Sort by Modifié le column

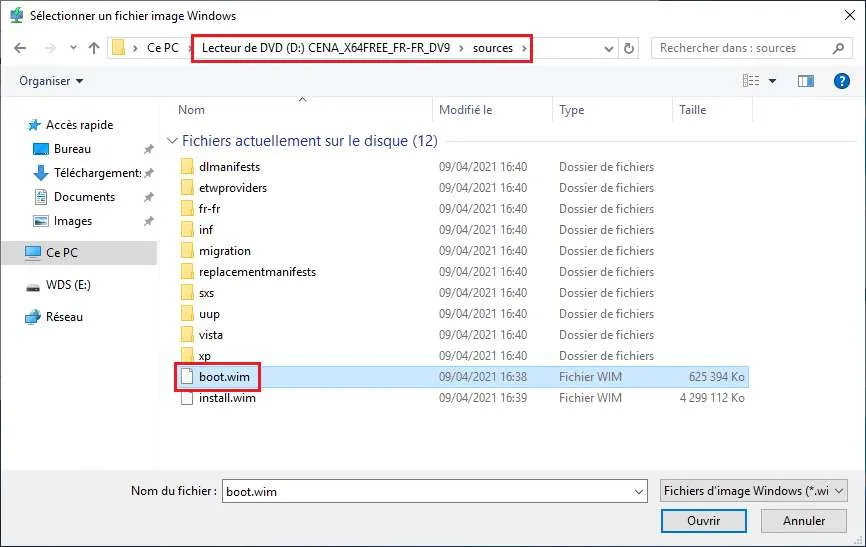[465, 110]
